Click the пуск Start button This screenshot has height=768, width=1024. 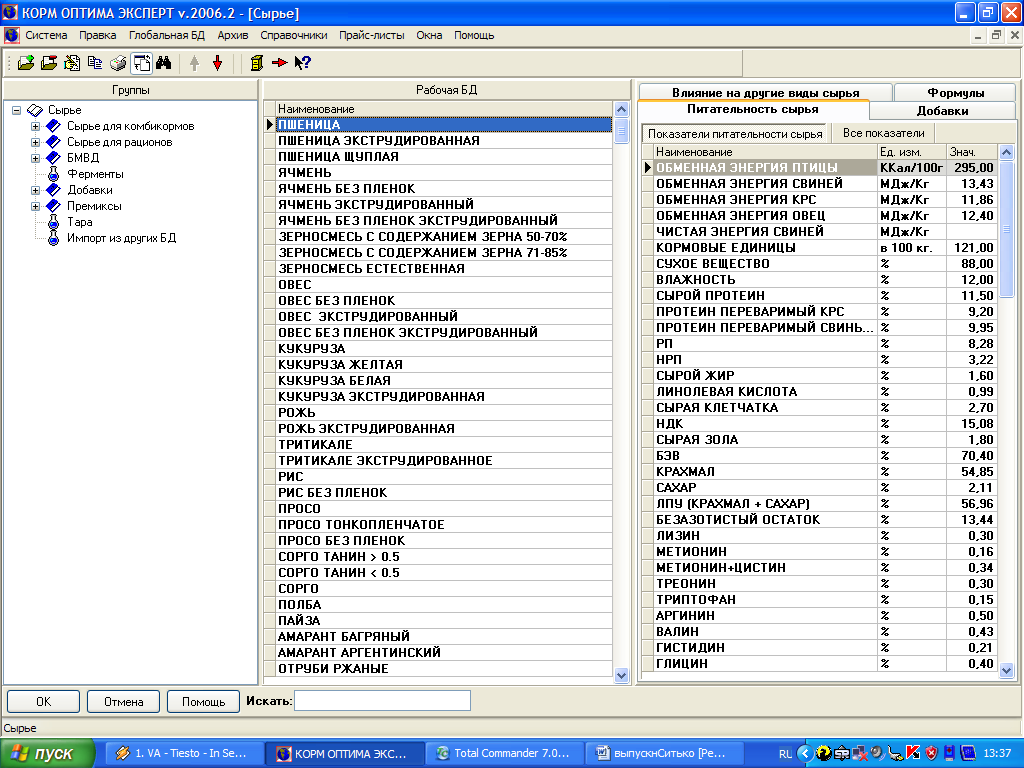coord(48,754)
